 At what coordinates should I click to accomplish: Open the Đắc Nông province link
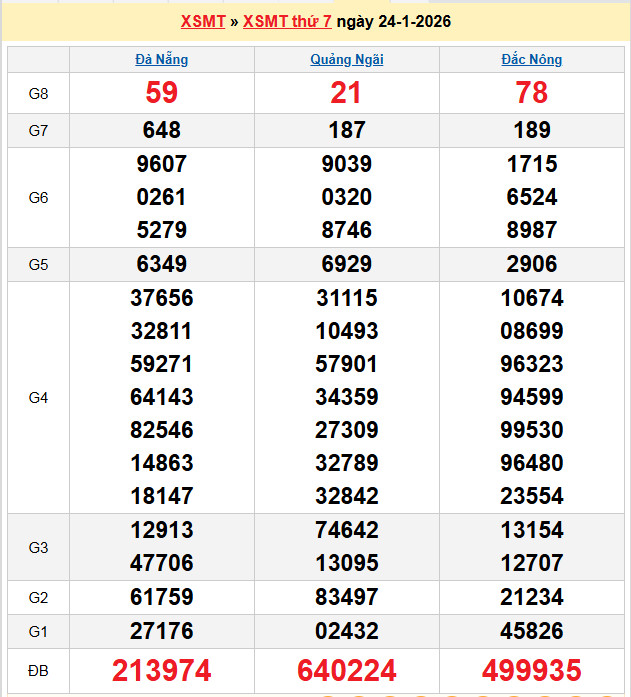tap(532, 59)
